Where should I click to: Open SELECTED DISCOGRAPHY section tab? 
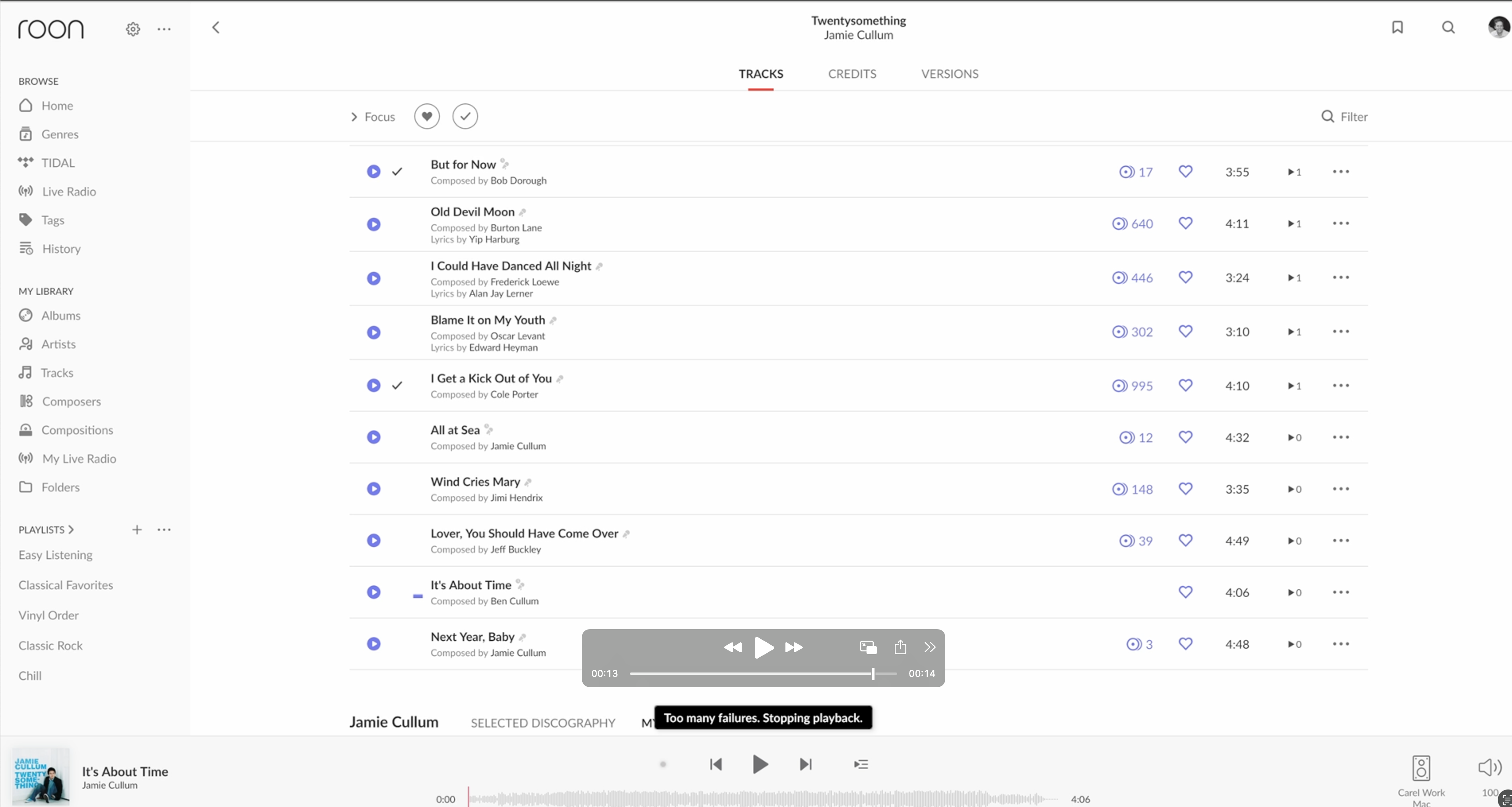[543, 723]
